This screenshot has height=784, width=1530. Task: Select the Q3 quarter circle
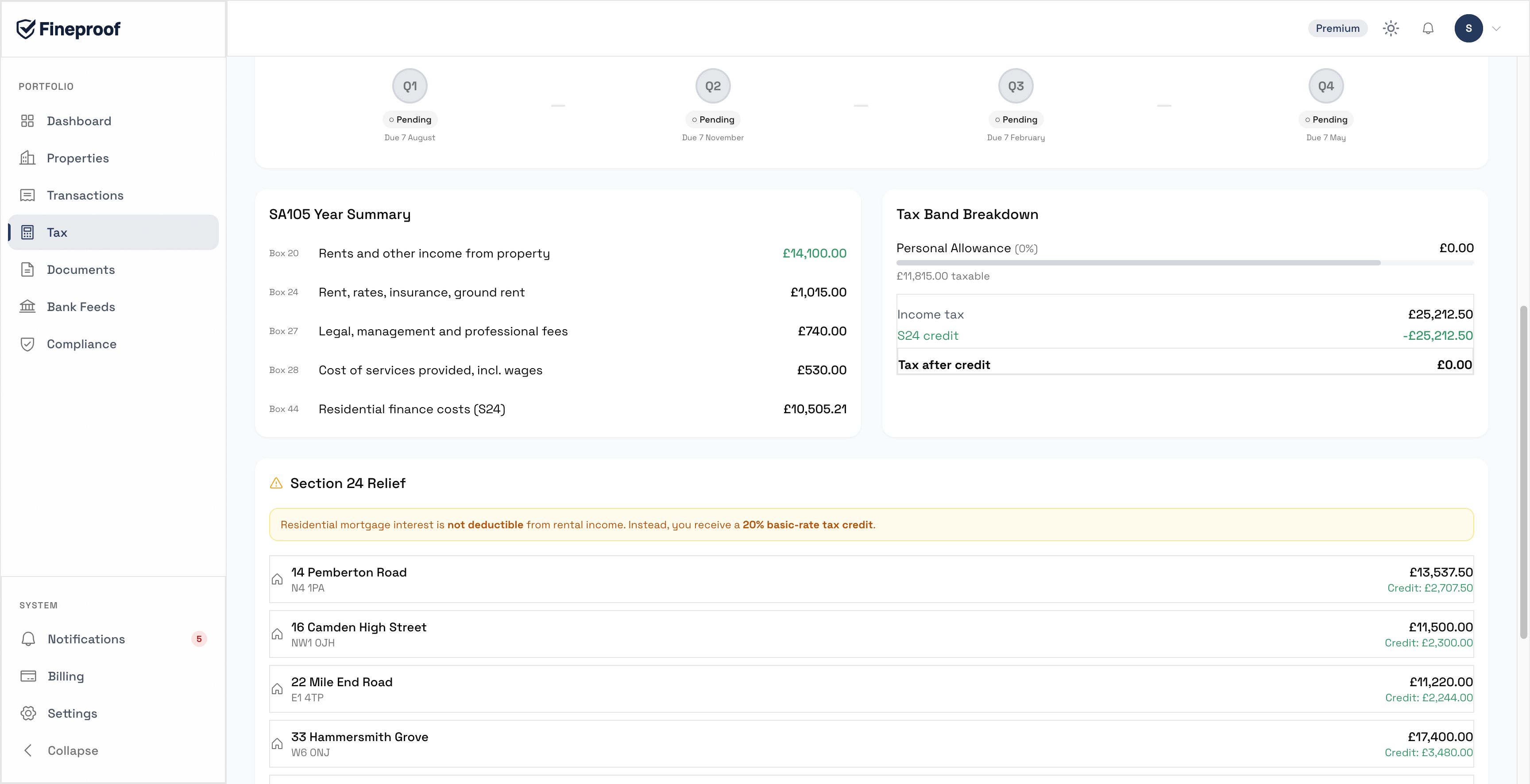pos(1016,86)
